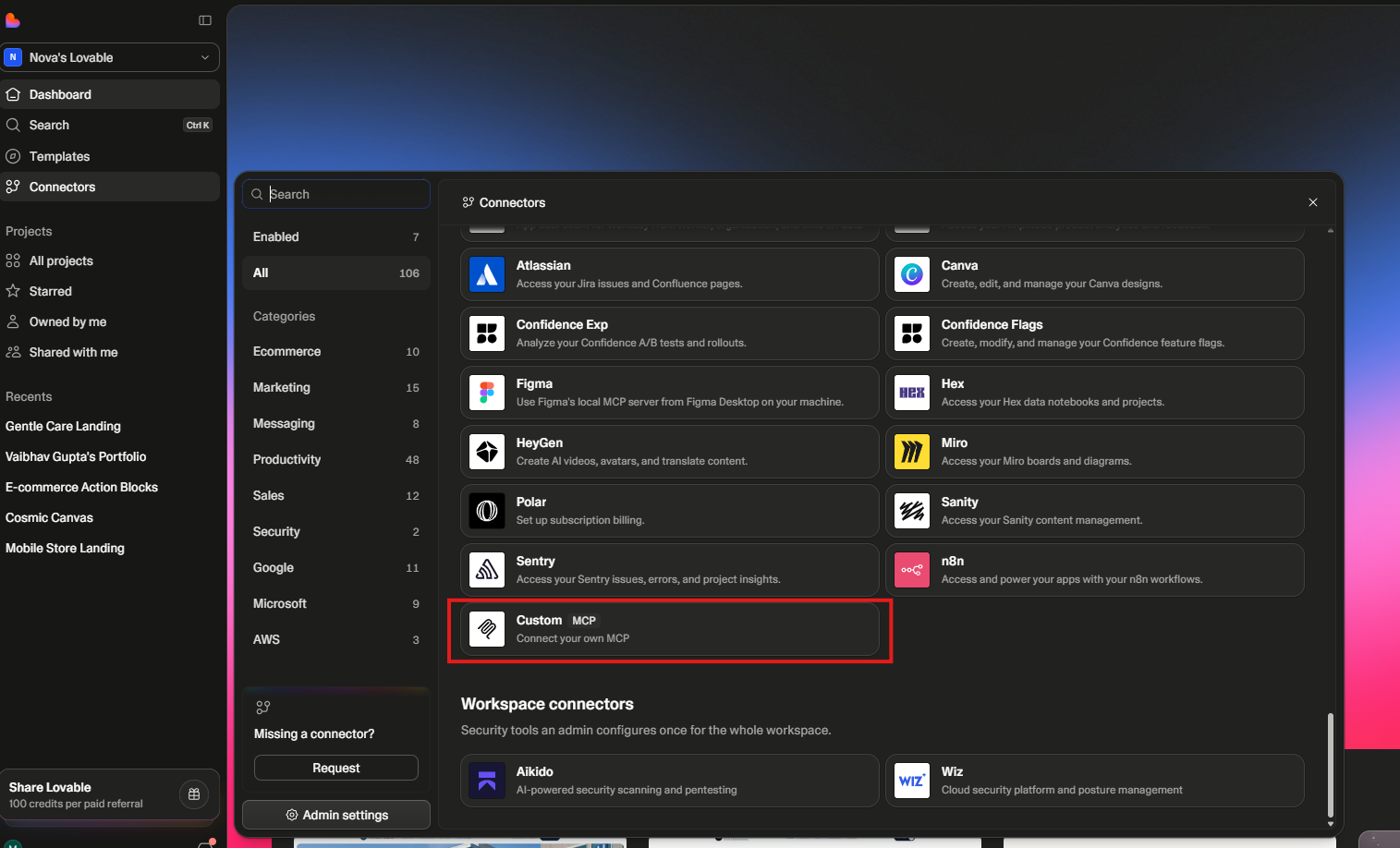Click the scrollbar down arrow in connectors list
Image resolution: width=1400 pixels, height=848 pixels.
click(x=1330, y=823)
